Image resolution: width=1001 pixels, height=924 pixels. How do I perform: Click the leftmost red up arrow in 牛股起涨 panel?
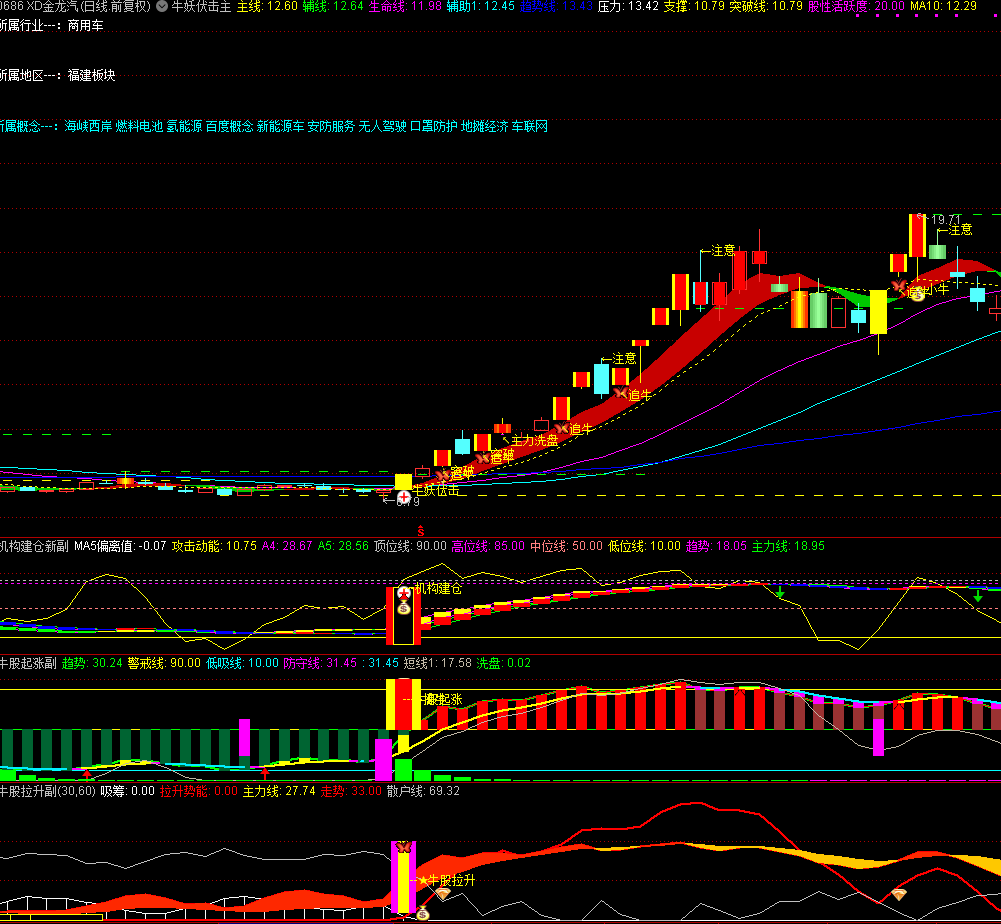87,773
